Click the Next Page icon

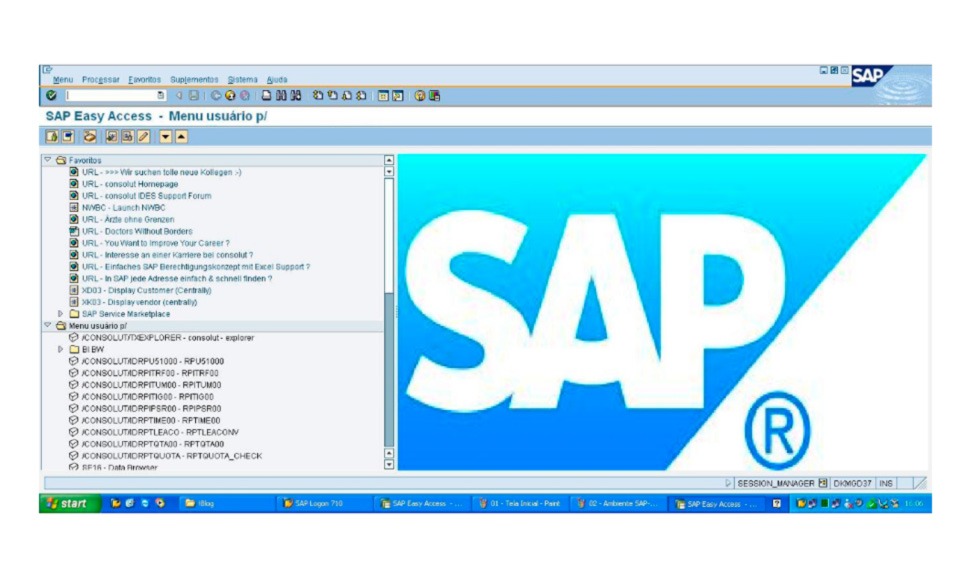tap(347, 95)
